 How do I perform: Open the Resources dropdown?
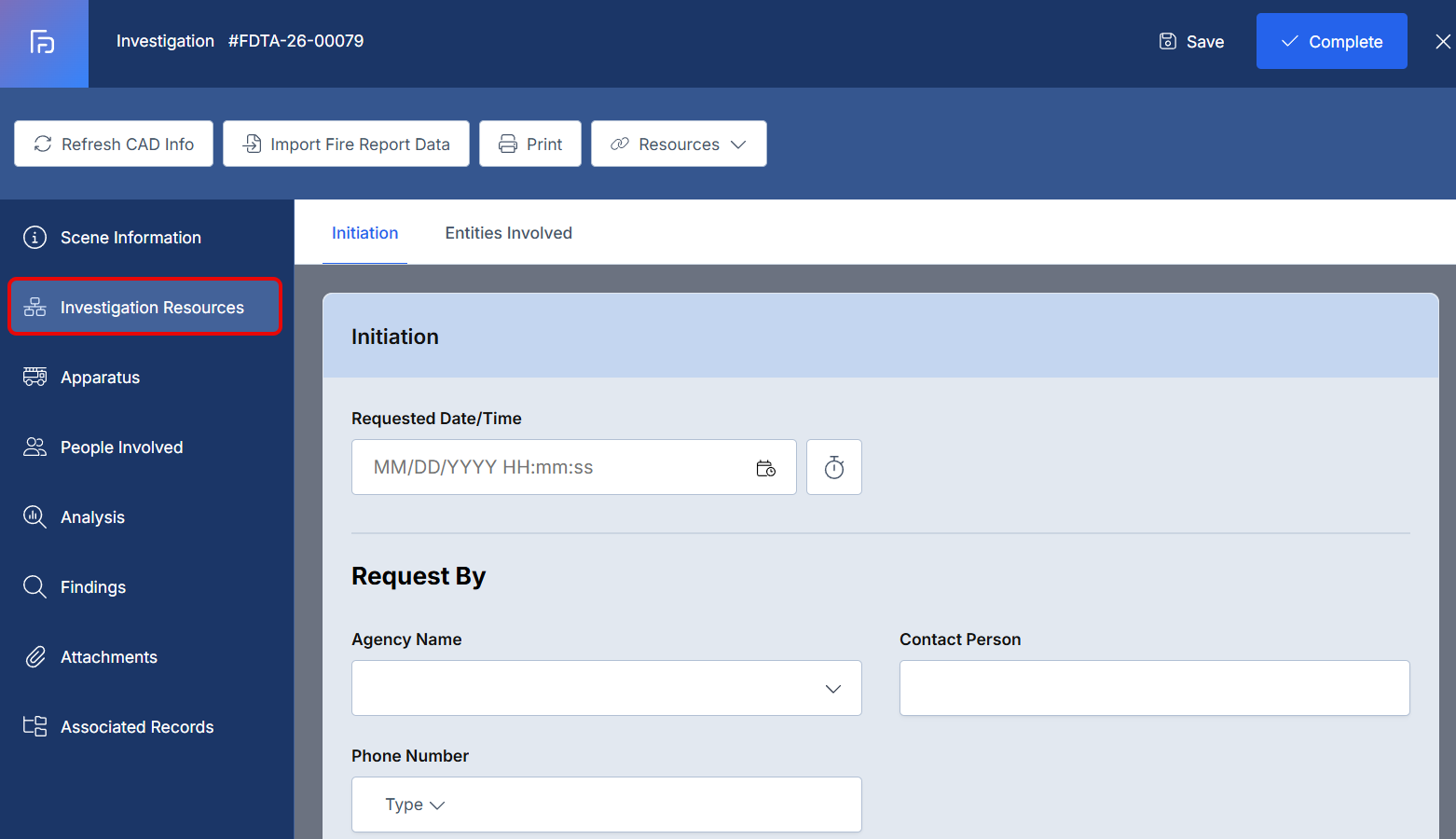click(679, 144)
